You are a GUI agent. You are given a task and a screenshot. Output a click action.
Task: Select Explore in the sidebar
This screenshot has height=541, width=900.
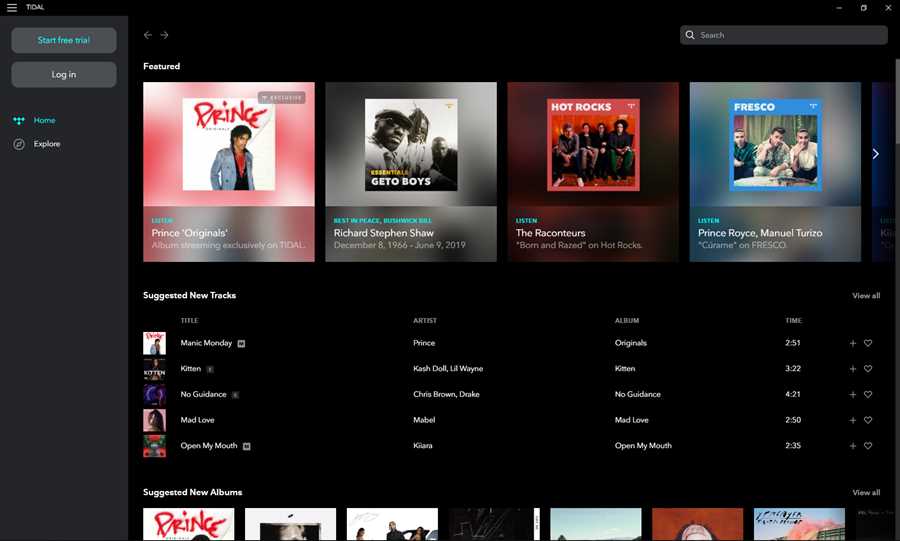coord(46,144)
